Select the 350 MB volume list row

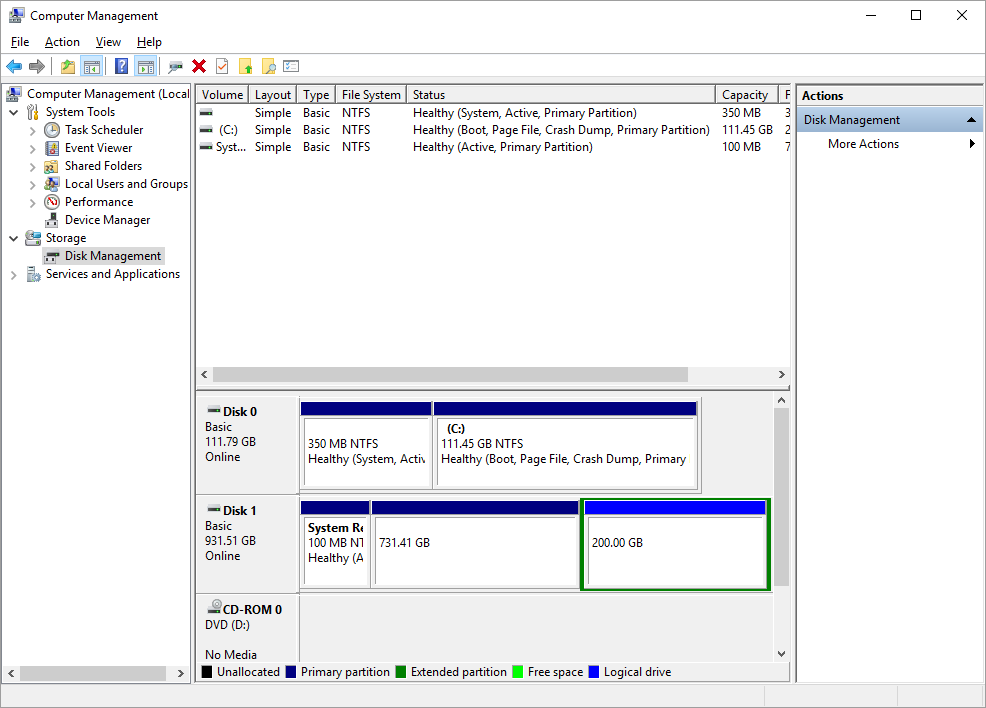pyautogui.click(x=493, y=113)
